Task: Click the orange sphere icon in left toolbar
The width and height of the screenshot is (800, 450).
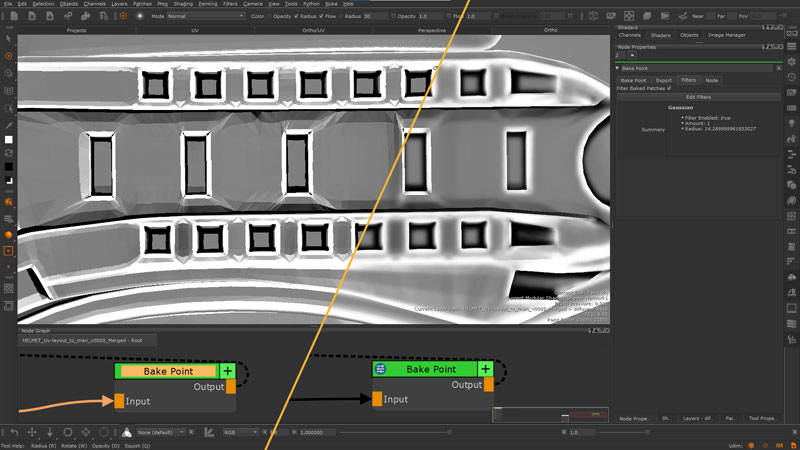Action: coord(9,235)
